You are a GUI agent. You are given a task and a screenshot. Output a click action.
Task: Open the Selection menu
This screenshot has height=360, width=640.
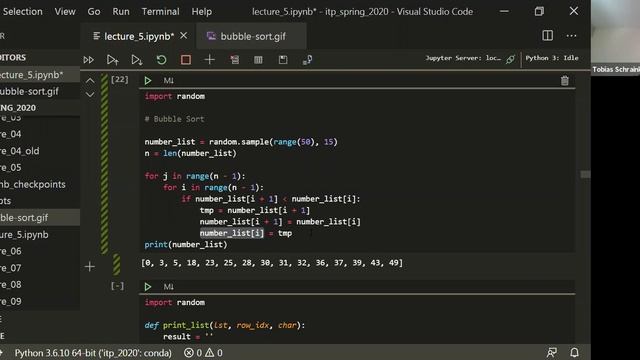coord(22,11)
